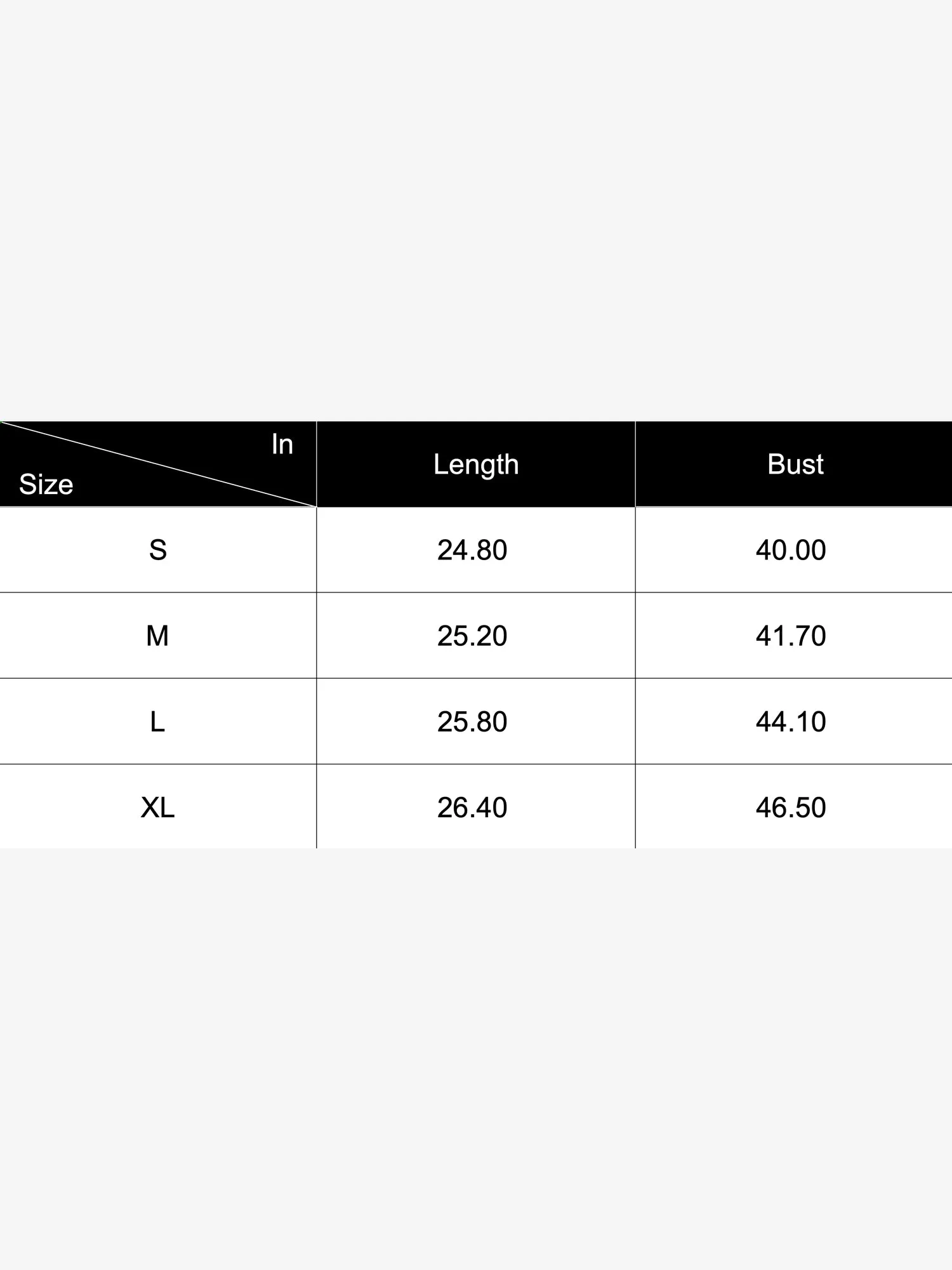952x1270 pixels.
Task: Click the XL size row label
Action: tap(157, 807)
